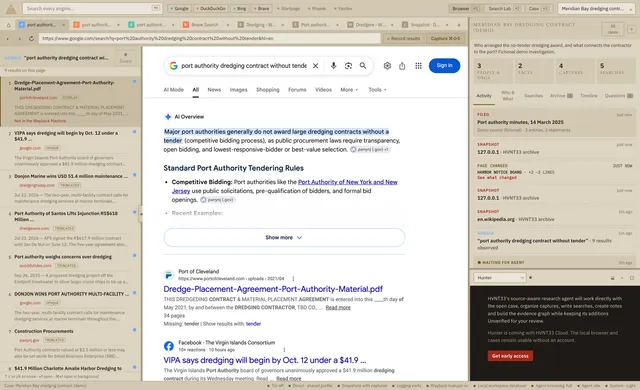Click All cases button
640x390 pixels.
coord(613,29)
